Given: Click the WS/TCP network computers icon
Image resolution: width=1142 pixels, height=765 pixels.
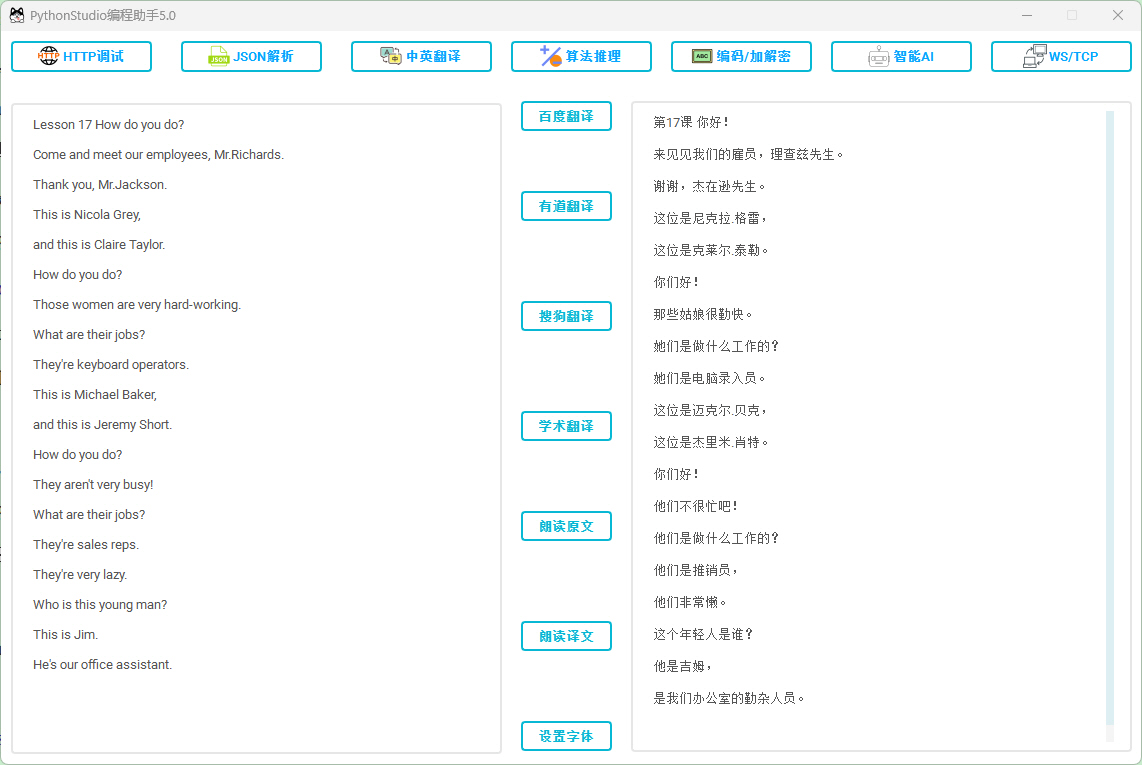Looking at the screenshot, I should [1034, 57].
